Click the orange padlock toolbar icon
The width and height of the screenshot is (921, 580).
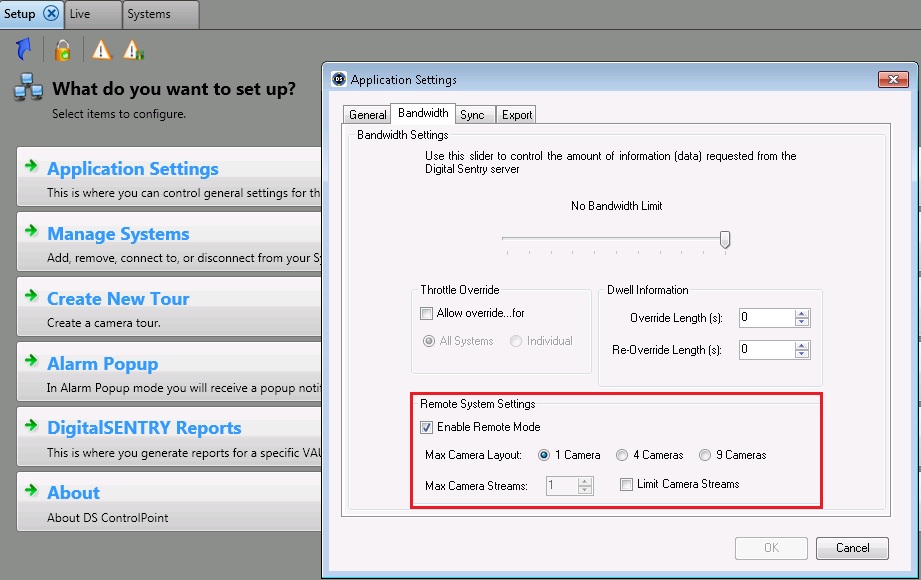(x=62, y=50)
